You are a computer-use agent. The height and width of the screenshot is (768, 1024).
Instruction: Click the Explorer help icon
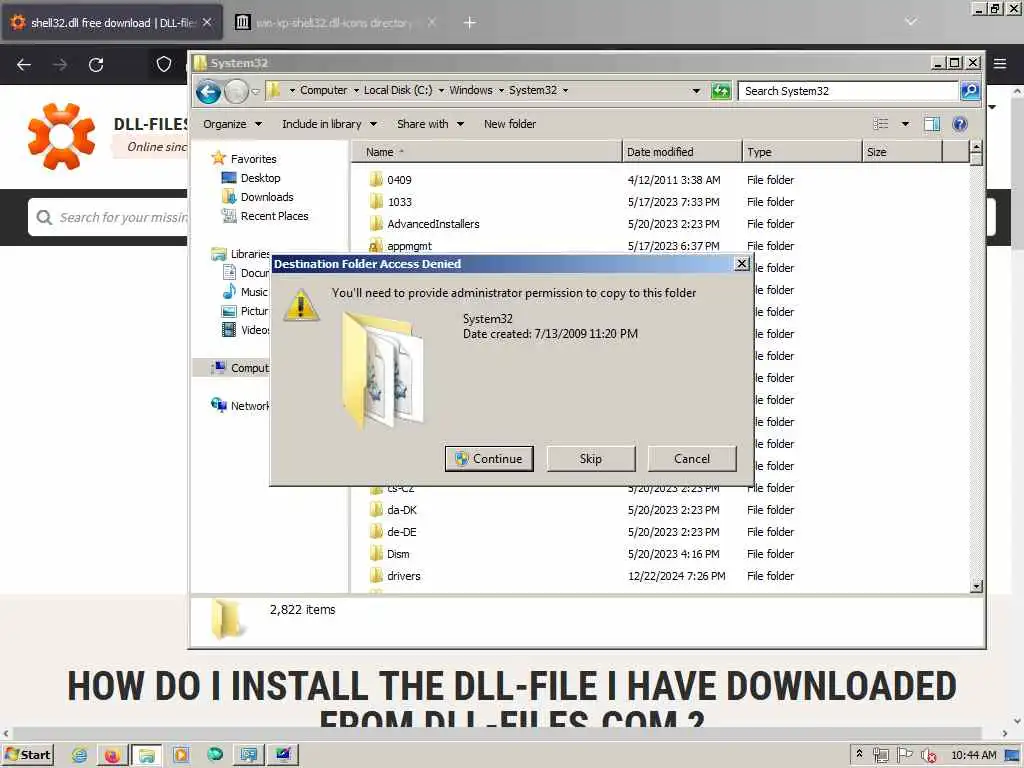pos(959,124)
